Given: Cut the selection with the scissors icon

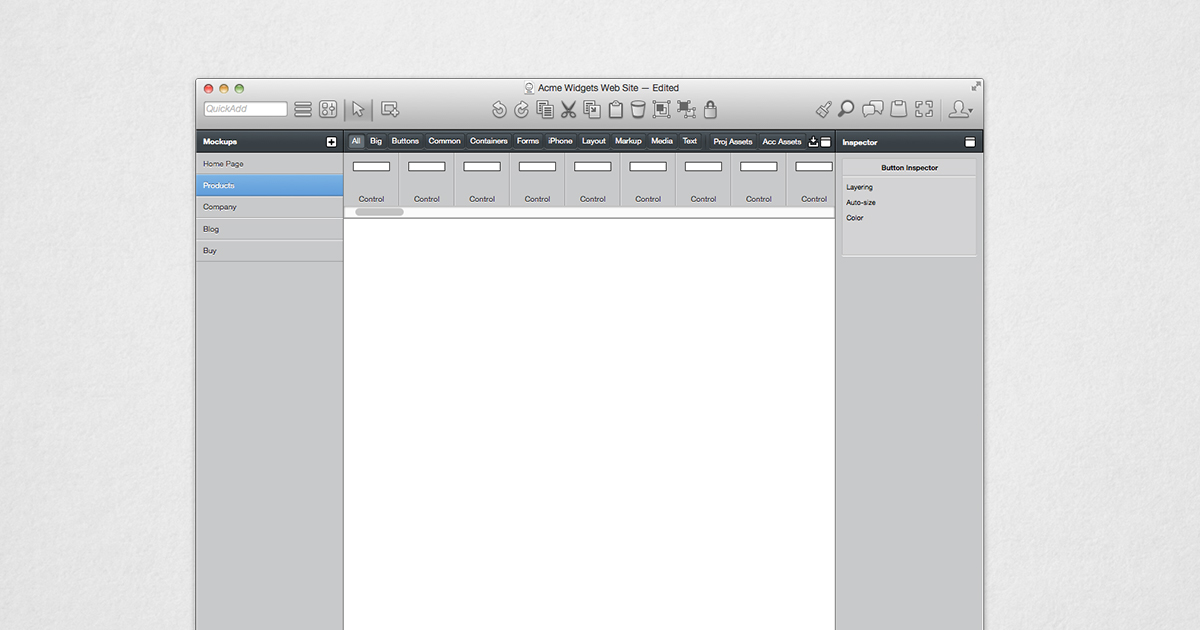Looking at the screenshot, I should coord(568,110).
